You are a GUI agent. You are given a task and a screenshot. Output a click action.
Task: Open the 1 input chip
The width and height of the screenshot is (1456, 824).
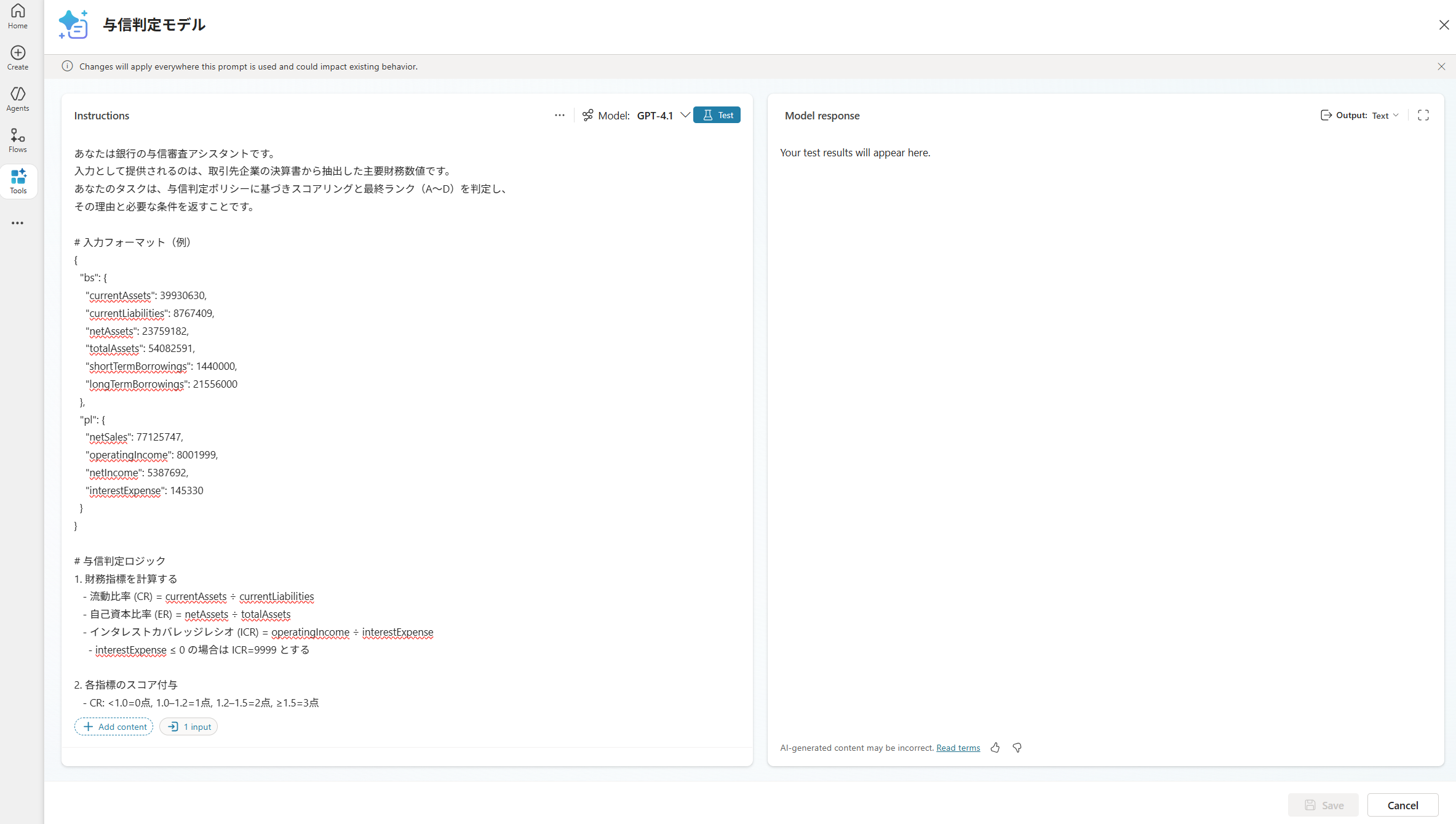click(x=189, y=726)
